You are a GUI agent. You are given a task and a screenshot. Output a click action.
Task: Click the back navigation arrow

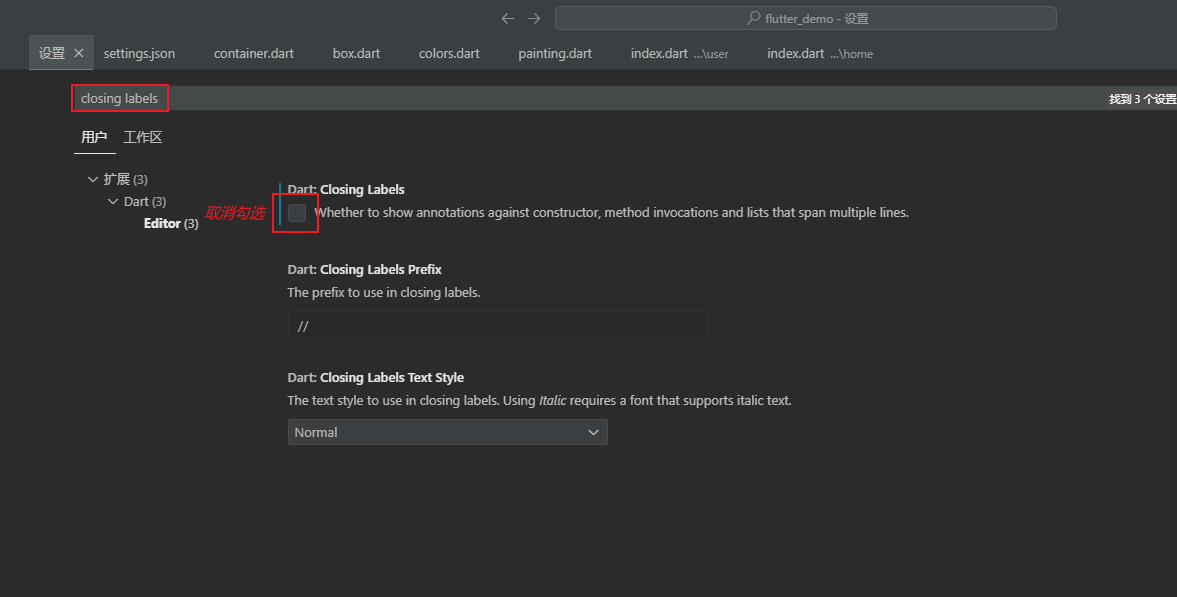[508, 19]
